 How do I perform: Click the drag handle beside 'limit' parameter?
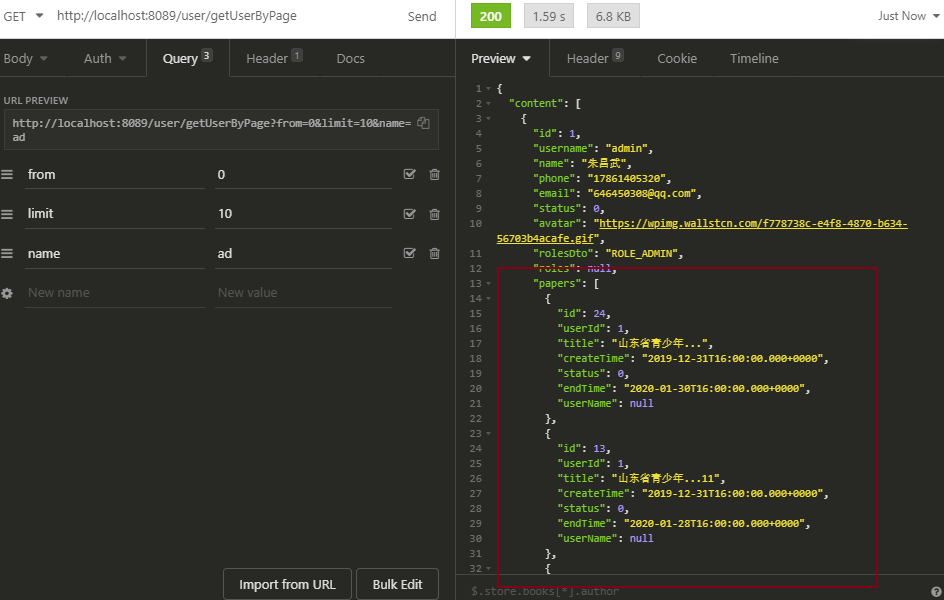pos(8,214)
